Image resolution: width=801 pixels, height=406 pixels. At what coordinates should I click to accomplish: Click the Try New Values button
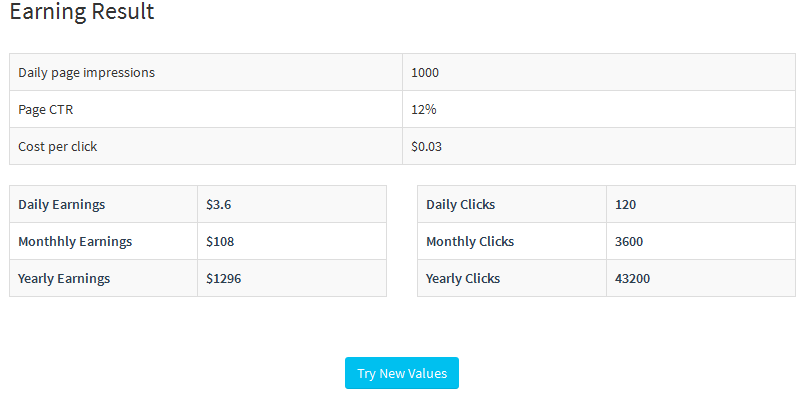point(402,373)
